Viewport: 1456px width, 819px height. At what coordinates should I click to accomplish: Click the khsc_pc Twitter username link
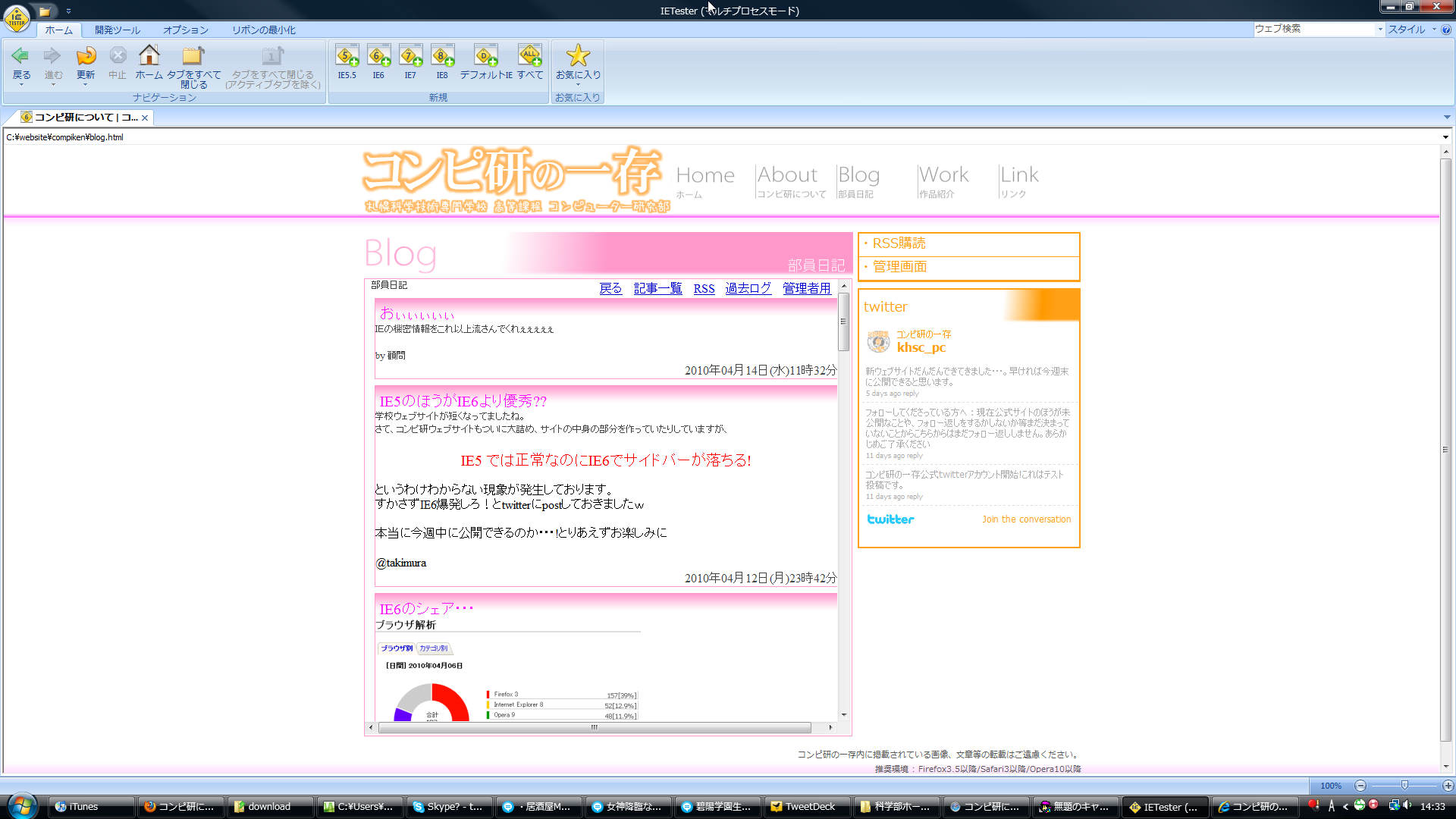[x=921, y=347]
